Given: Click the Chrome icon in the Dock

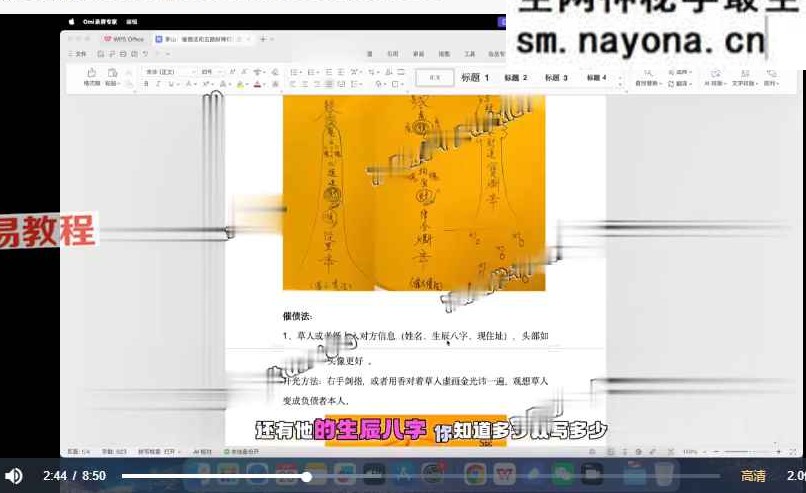Looking at the screenshot, I should tap(475, 473).
